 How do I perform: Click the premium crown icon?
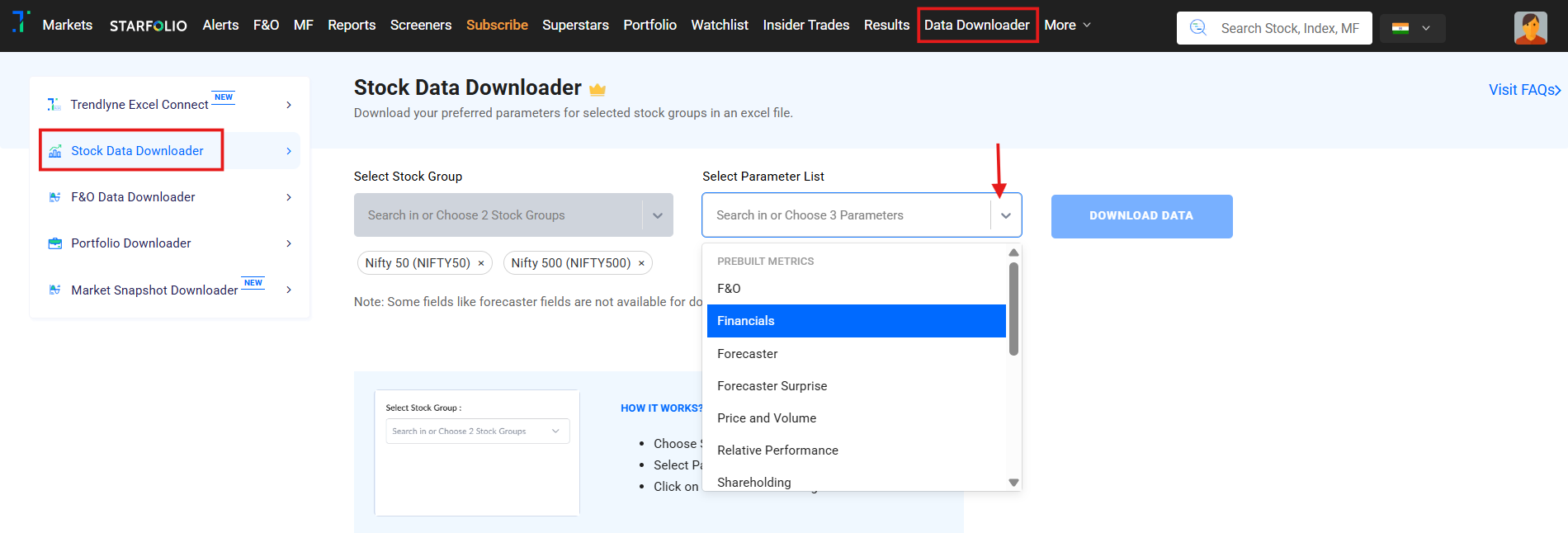pyautogui.click(x=597, y=88)
